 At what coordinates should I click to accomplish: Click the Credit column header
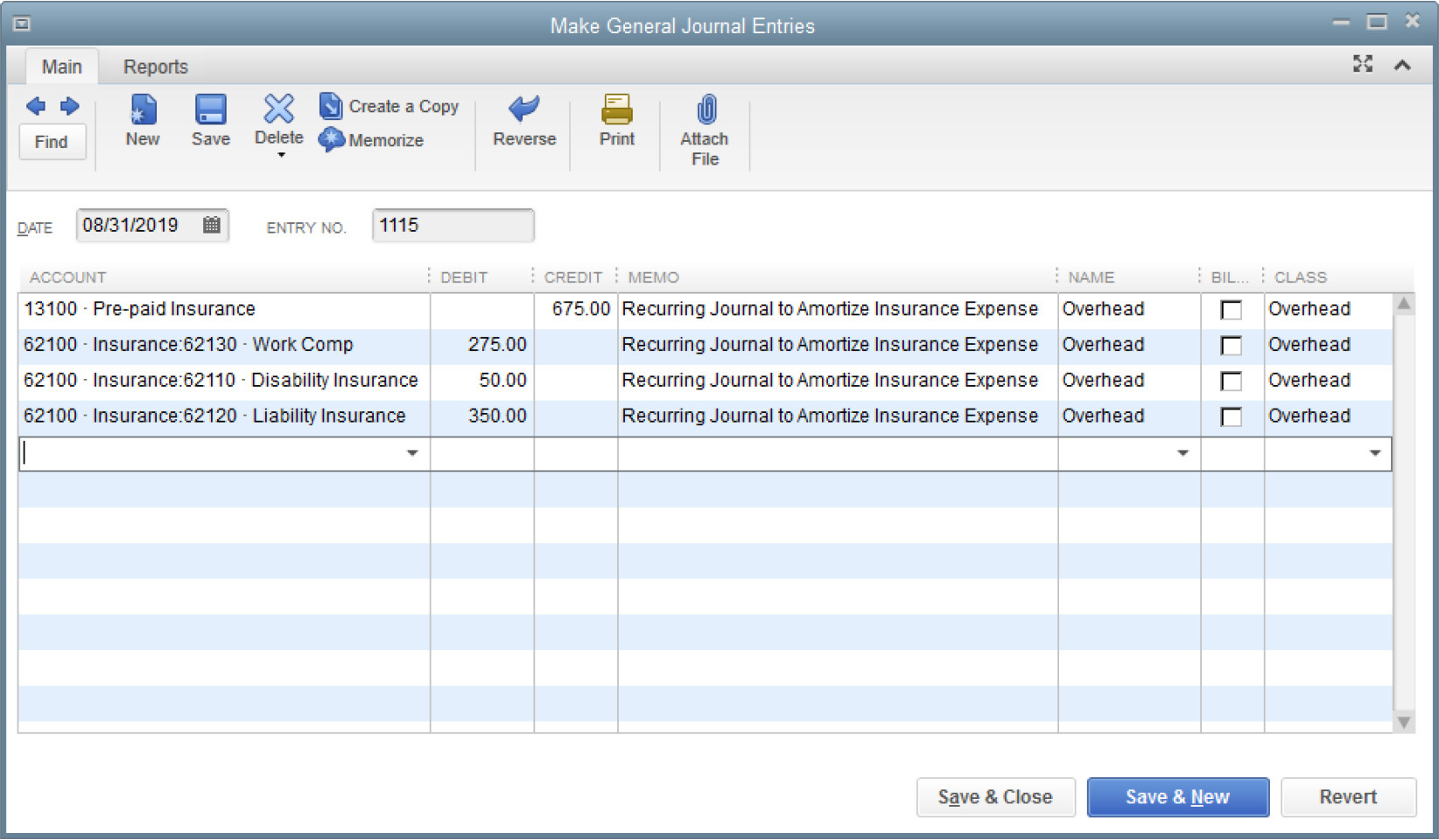[573, 277]
